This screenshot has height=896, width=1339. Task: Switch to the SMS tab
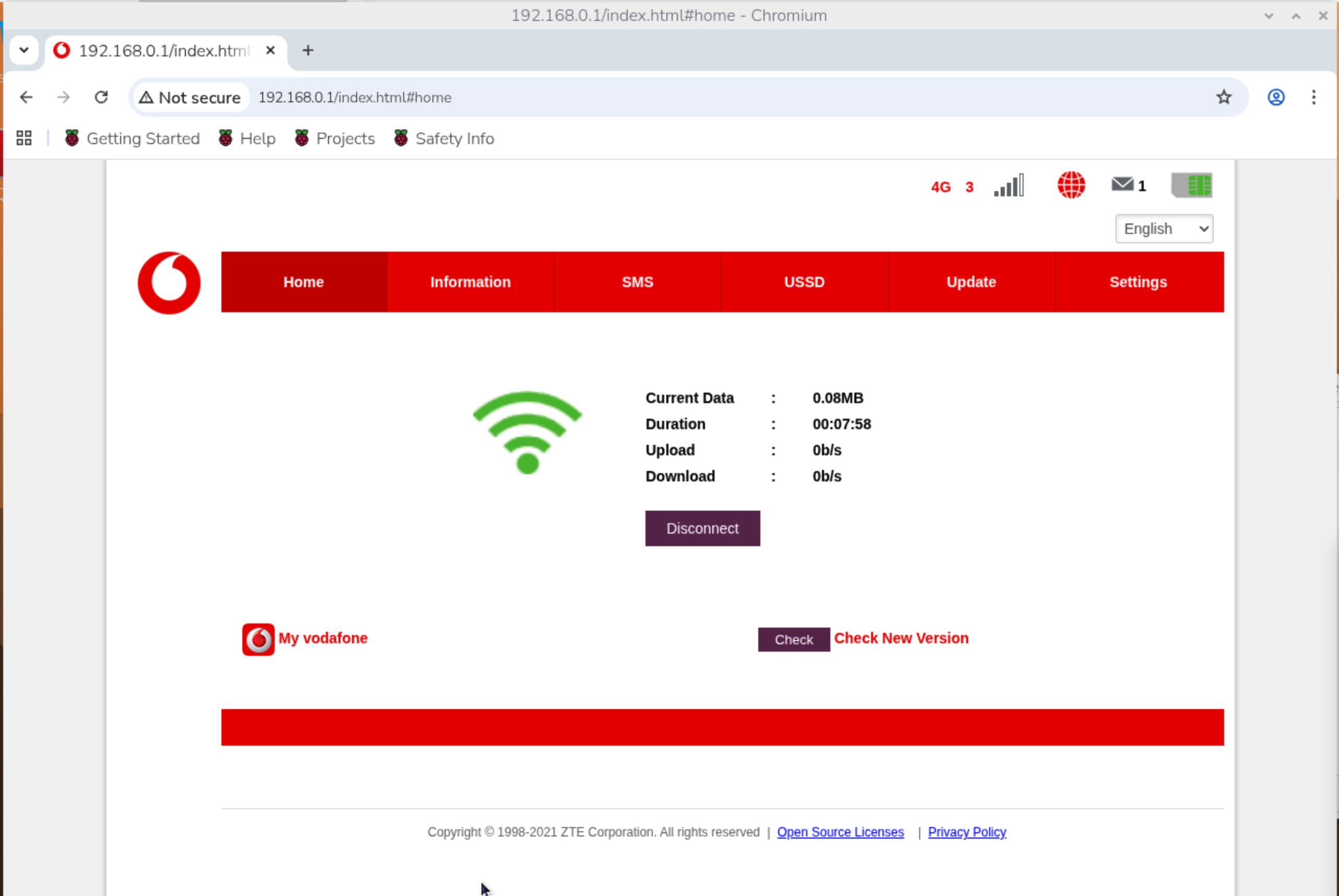tap(637, 282)
